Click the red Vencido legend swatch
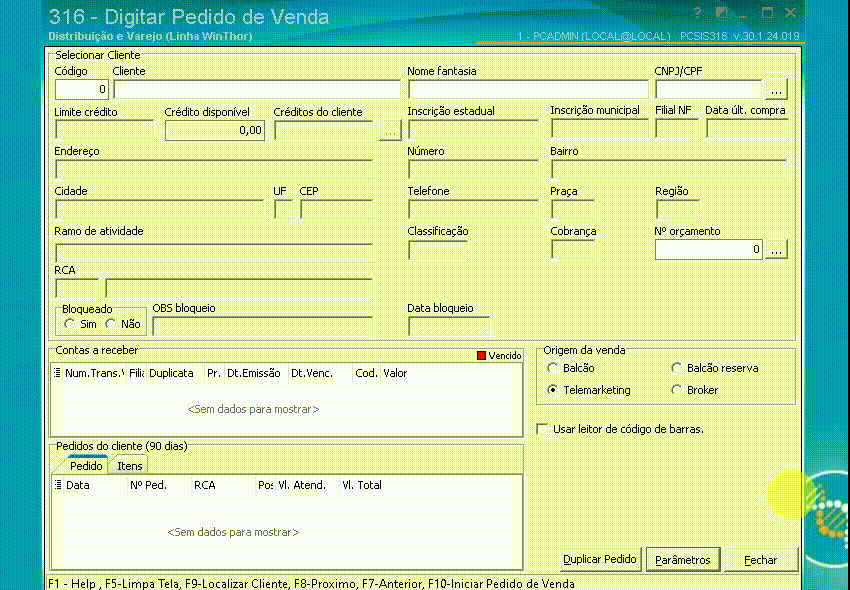The width and height of the screenshot is (850, 590). pos(481,356)
